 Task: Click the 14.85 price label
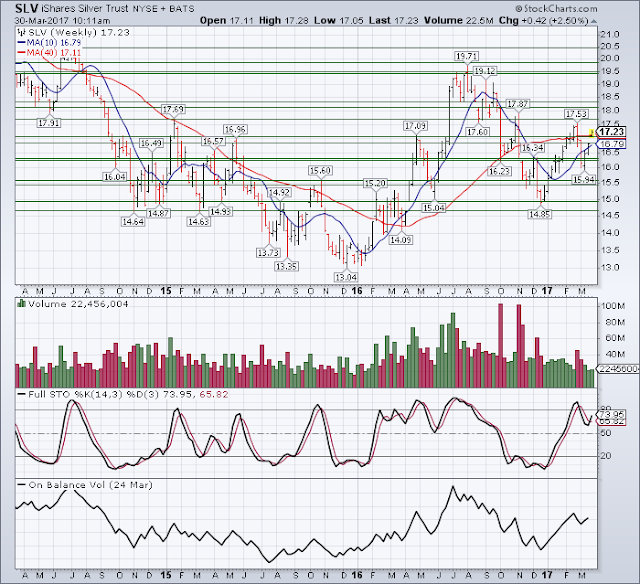[540, 214]
